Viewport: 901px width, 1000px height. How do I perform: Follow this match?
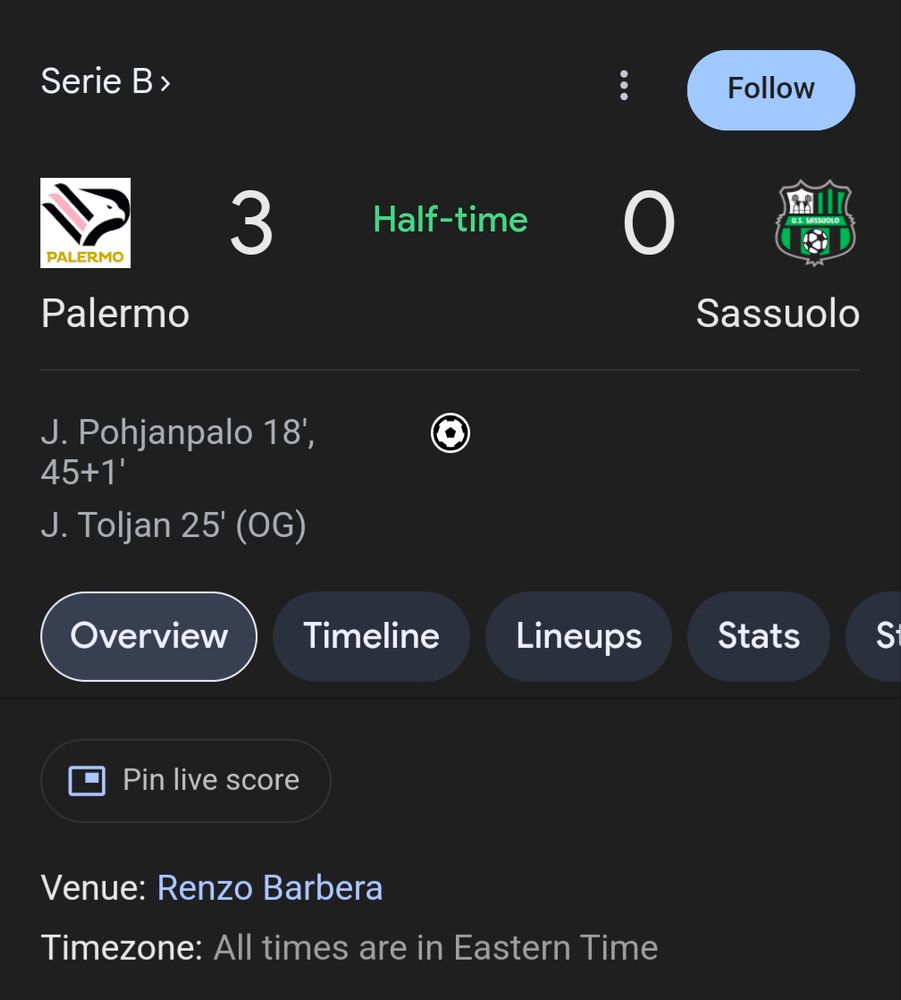click(x=770, y=89)
